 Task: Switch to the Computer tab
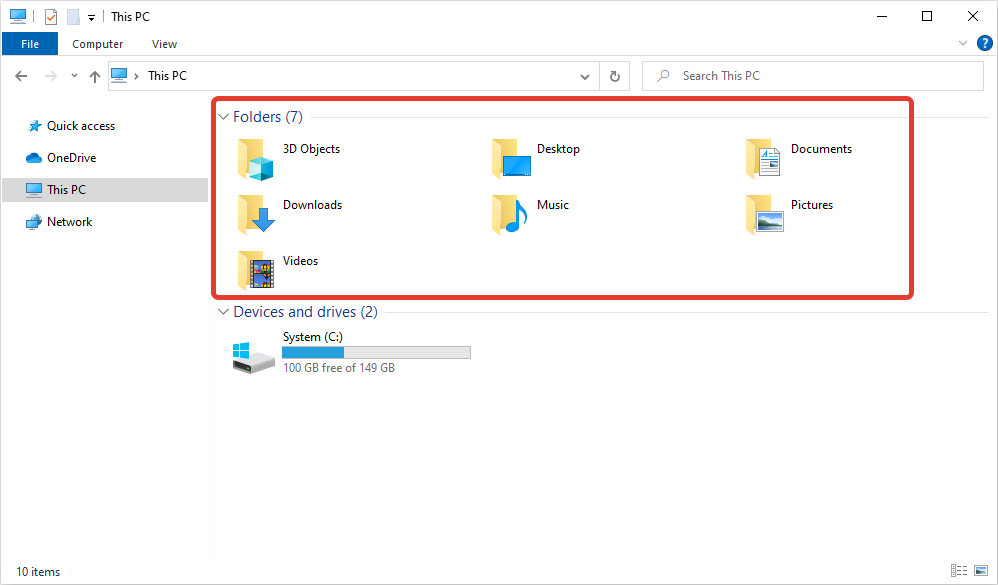tap(97, 43)
